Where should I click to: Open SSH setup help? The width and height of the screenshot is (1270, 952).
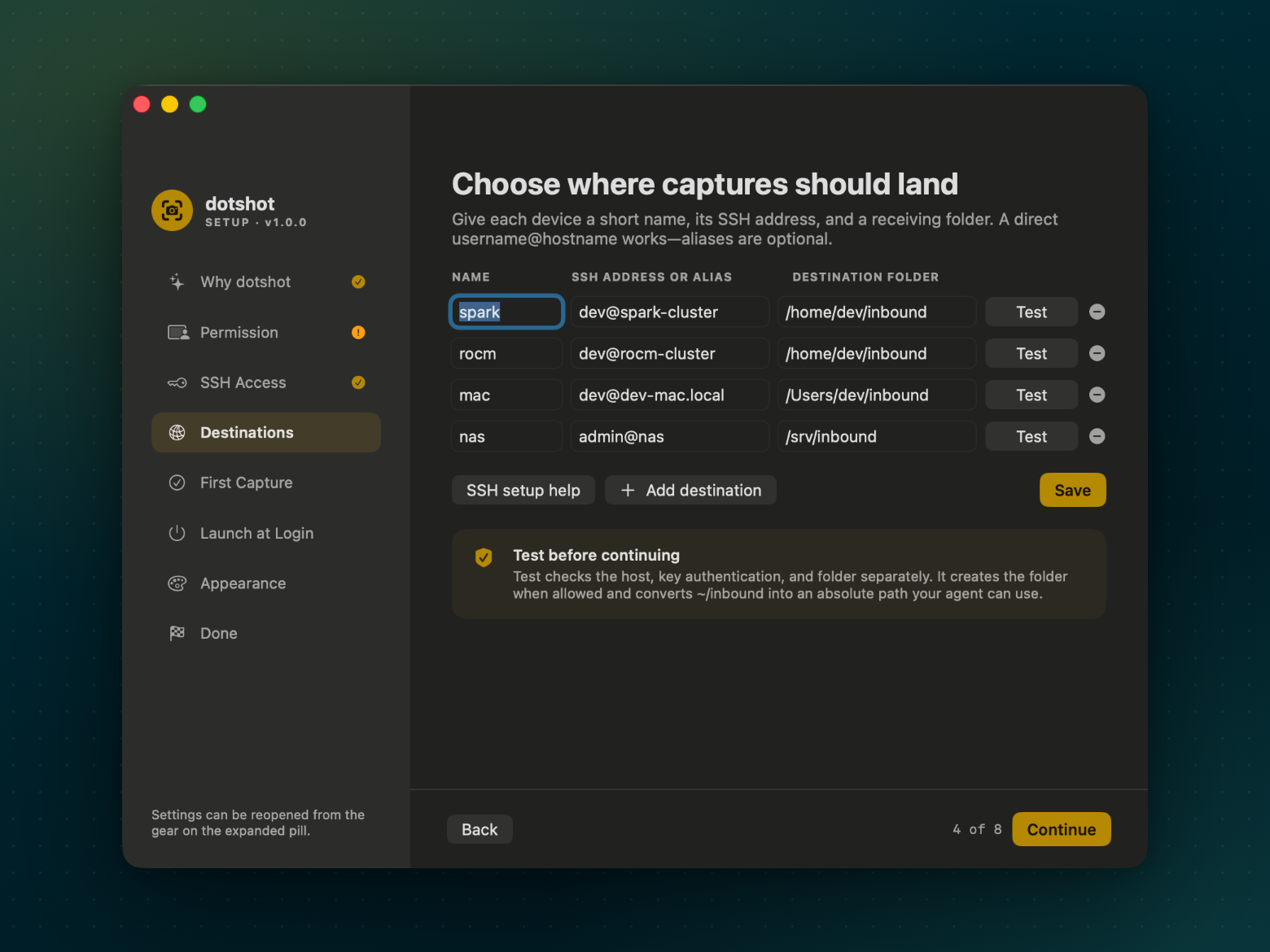pyautogui.click(x=523, y=490)
